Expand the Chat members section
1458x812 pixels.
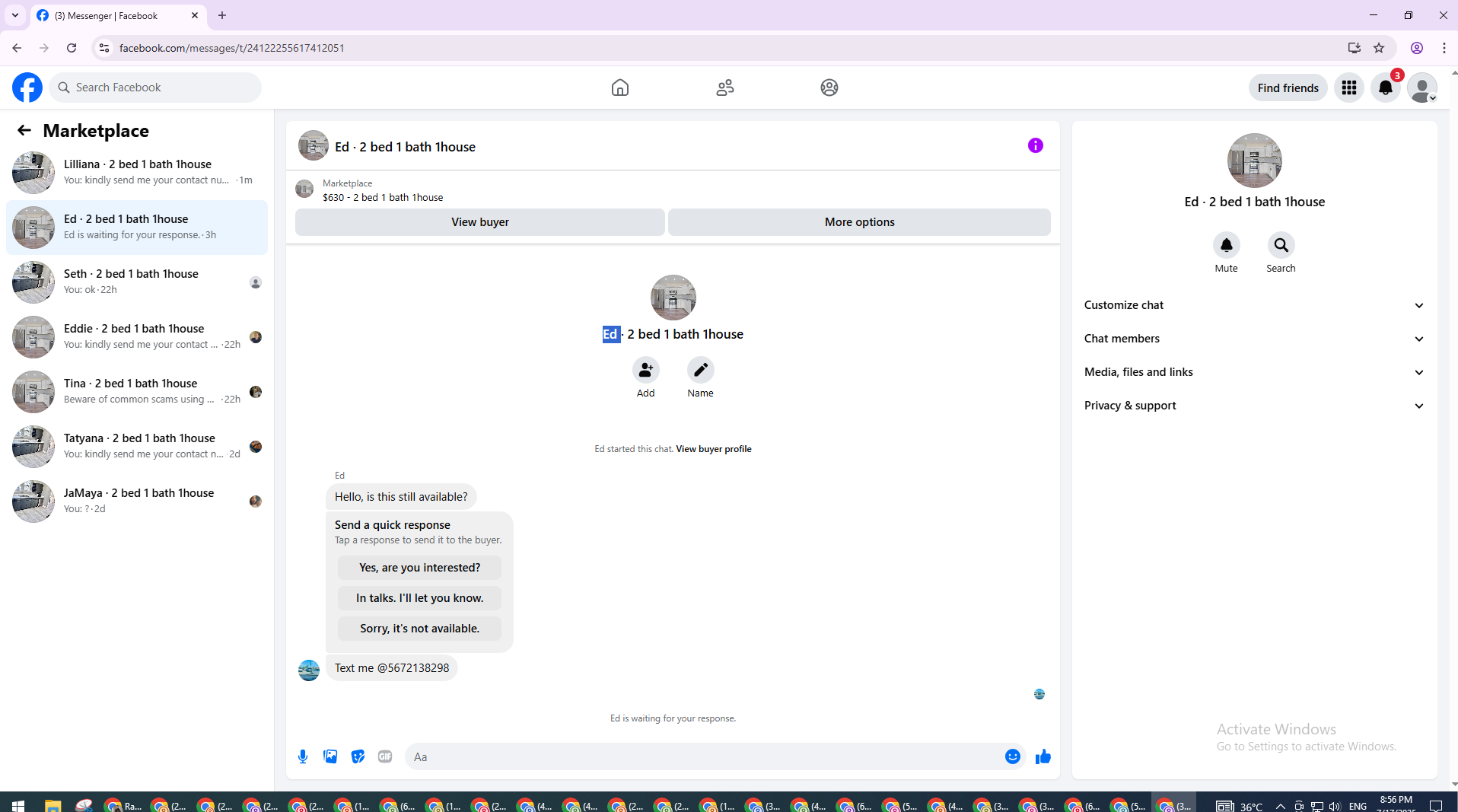(x=1254, y=339)
